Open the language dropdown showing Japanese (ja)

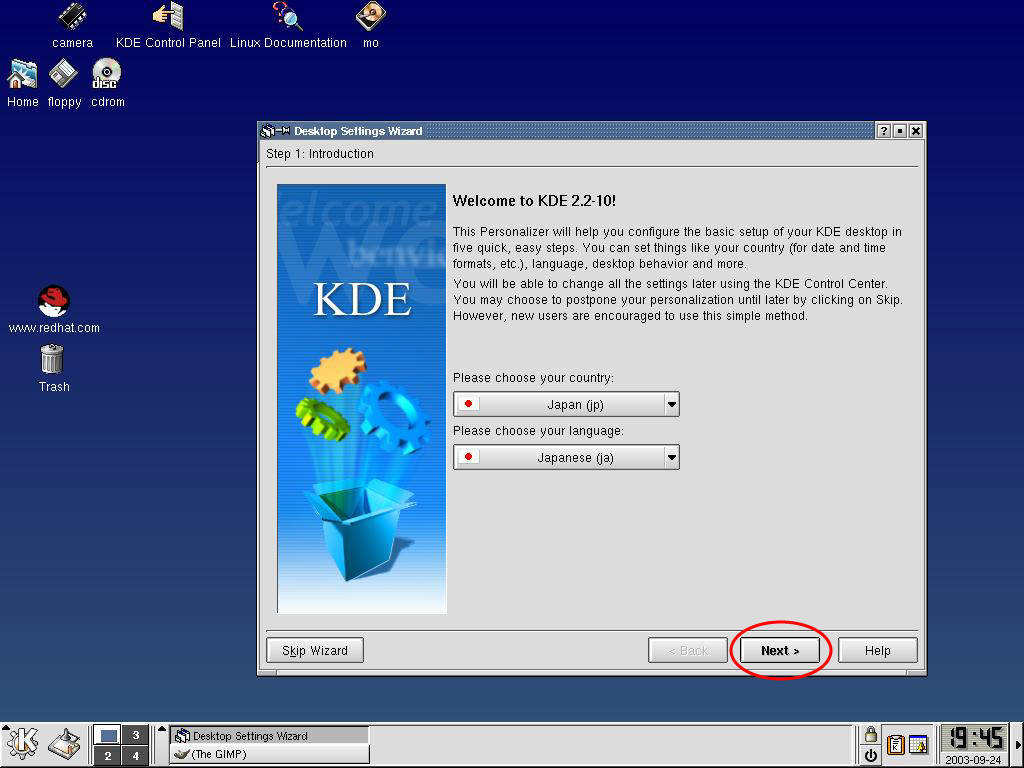(x=566, y=457)
